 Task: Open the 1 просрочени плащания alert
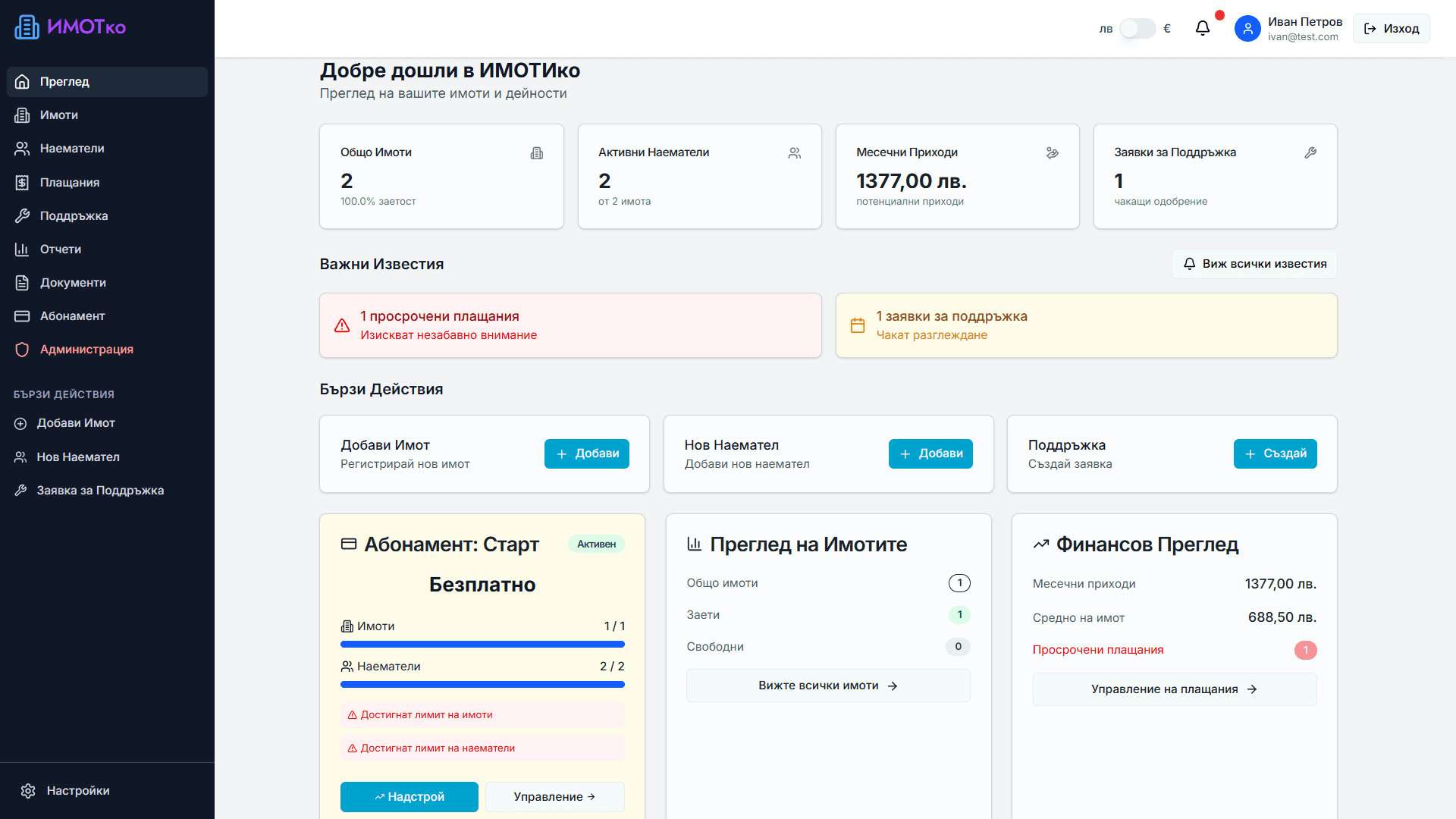point(570,325)
